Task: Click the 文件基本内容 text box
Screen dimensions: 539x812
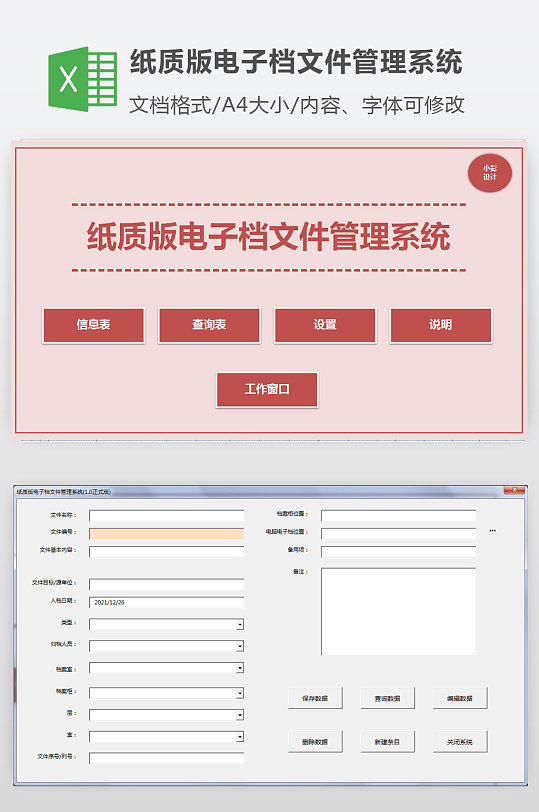Action: (167, 552)
